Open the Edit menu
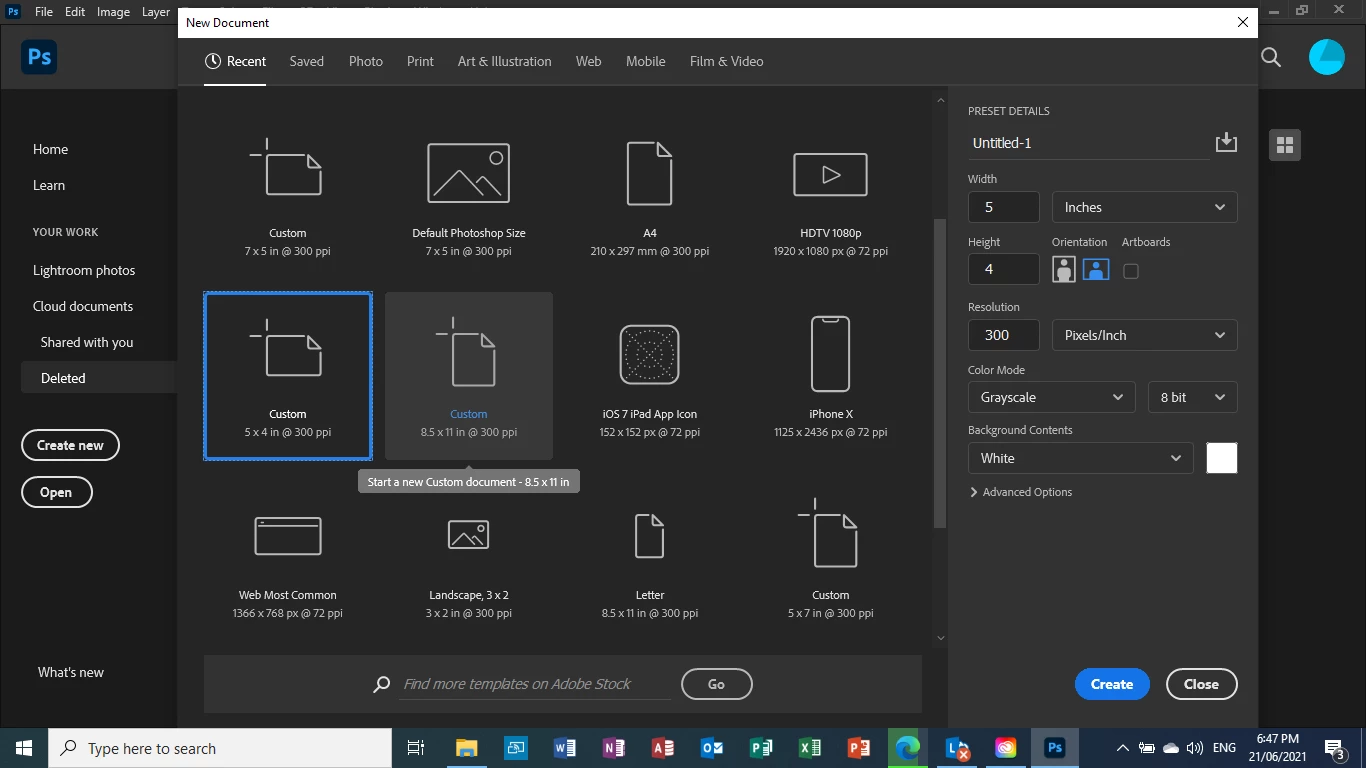 75,12
